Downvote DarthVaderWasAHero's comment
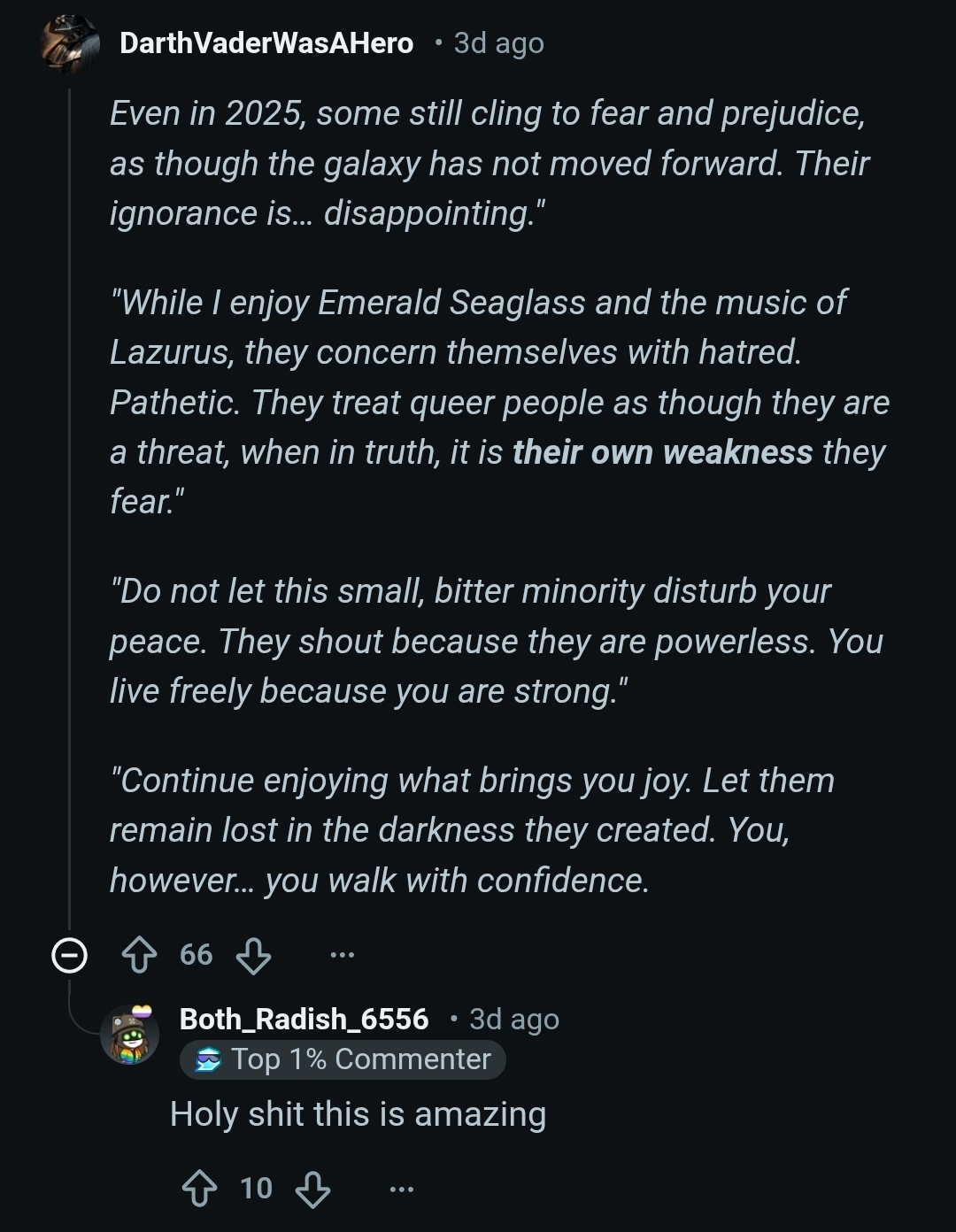 (253, 955)
